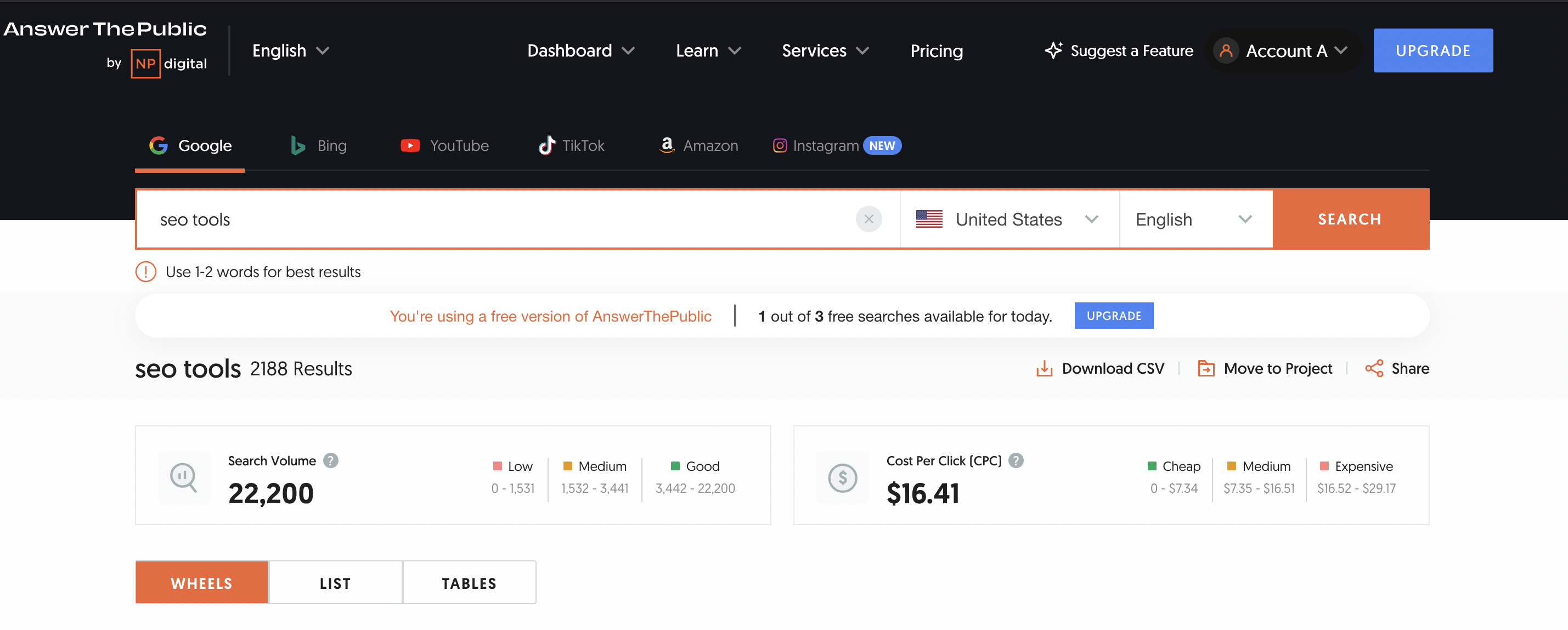
Task: Open the United States country selector
Action: [1009, 219]
